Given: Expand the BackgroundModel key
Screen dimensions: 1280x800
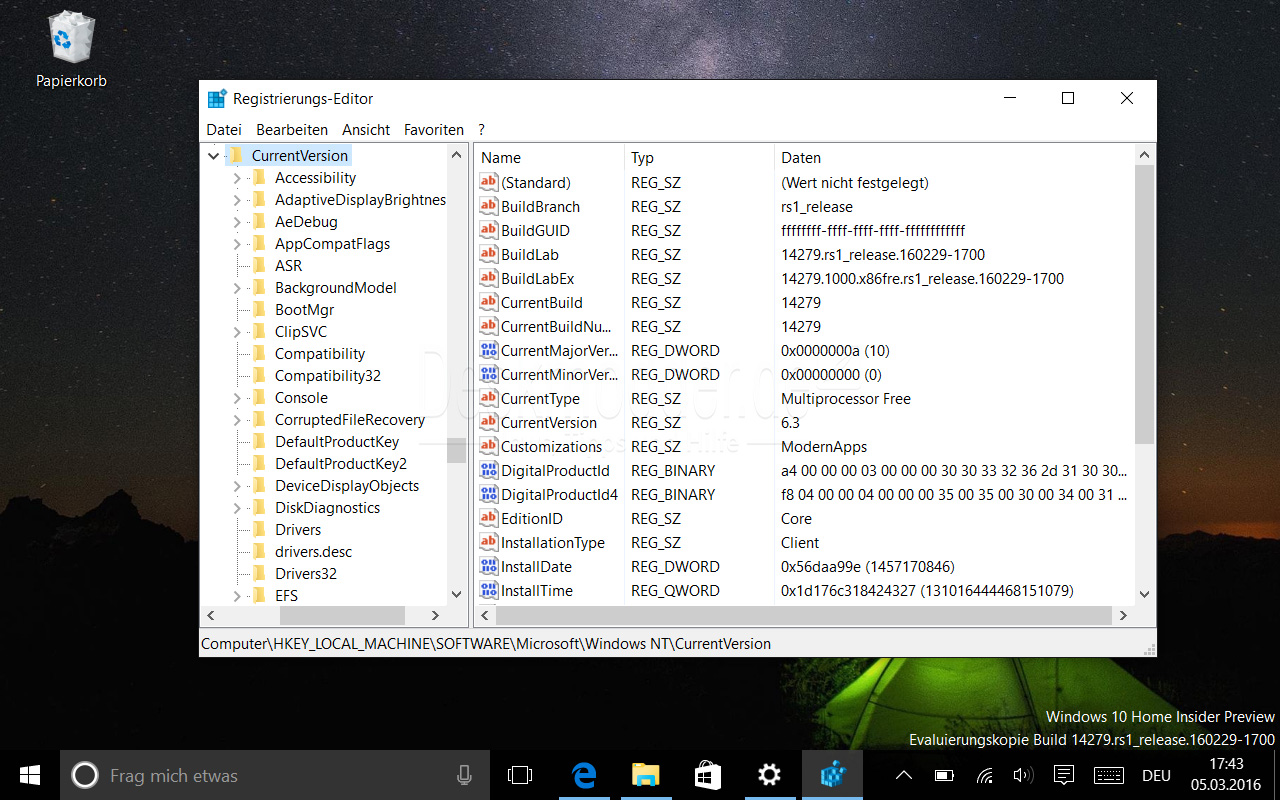Looking at the screenshot, I should pos(237,288).
